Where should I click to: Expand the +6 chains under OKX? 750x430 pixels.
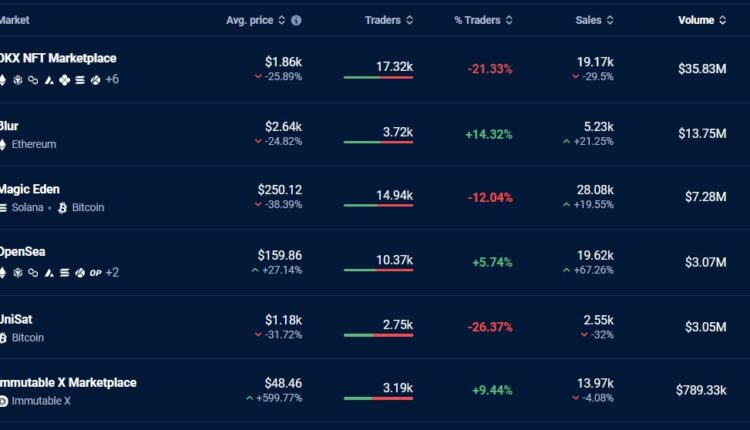(111, 79)
